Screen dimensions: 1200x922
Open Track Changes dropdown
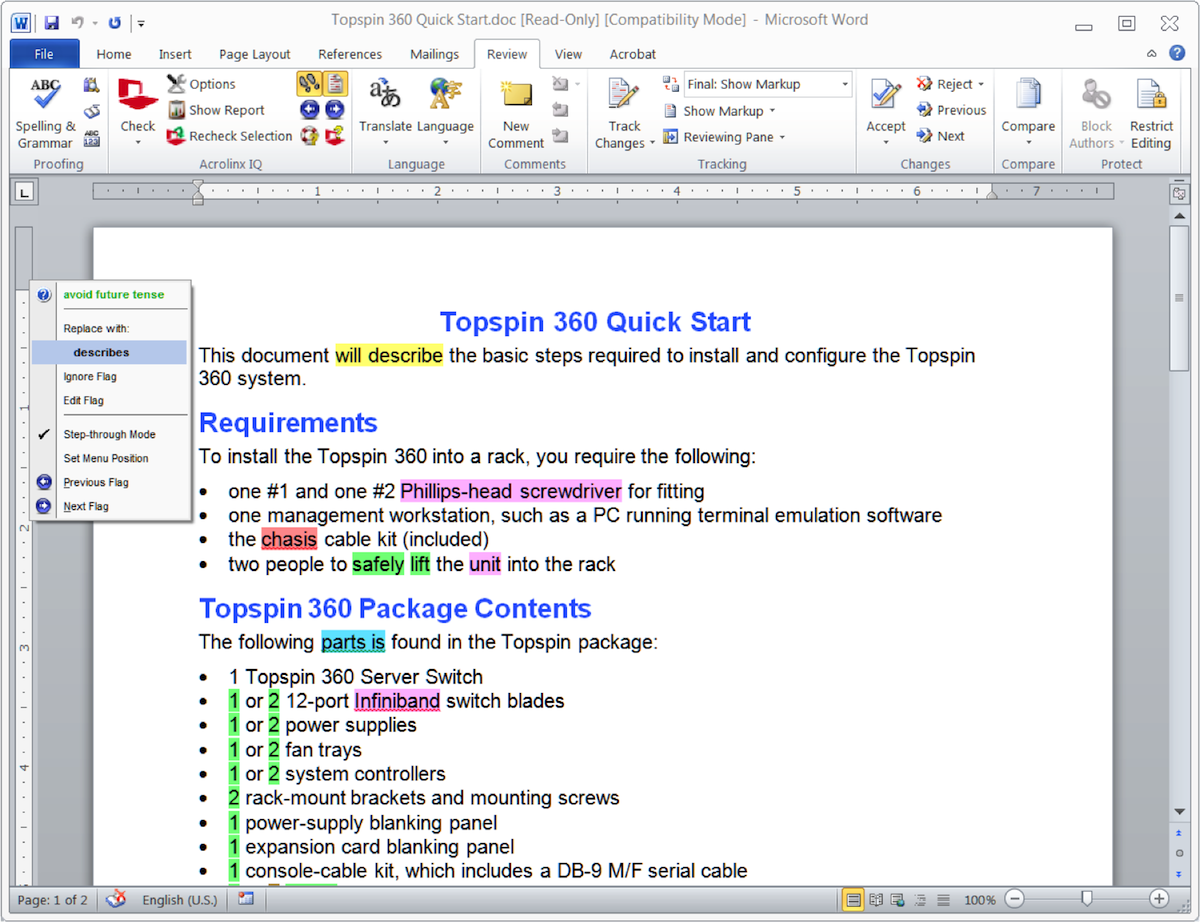coord(624,113)
